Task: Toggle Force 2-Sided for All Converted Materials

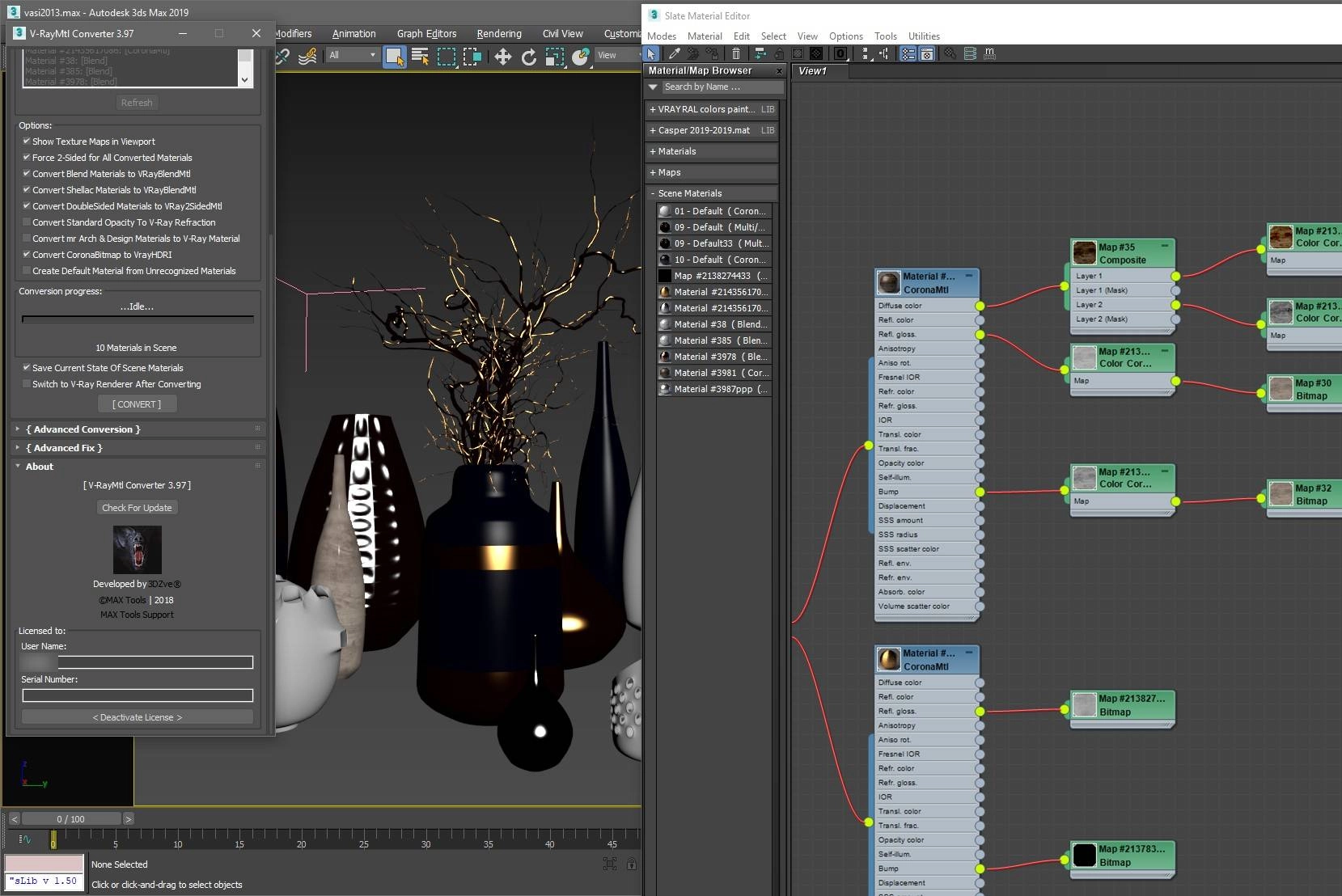Action: [27, 157]
